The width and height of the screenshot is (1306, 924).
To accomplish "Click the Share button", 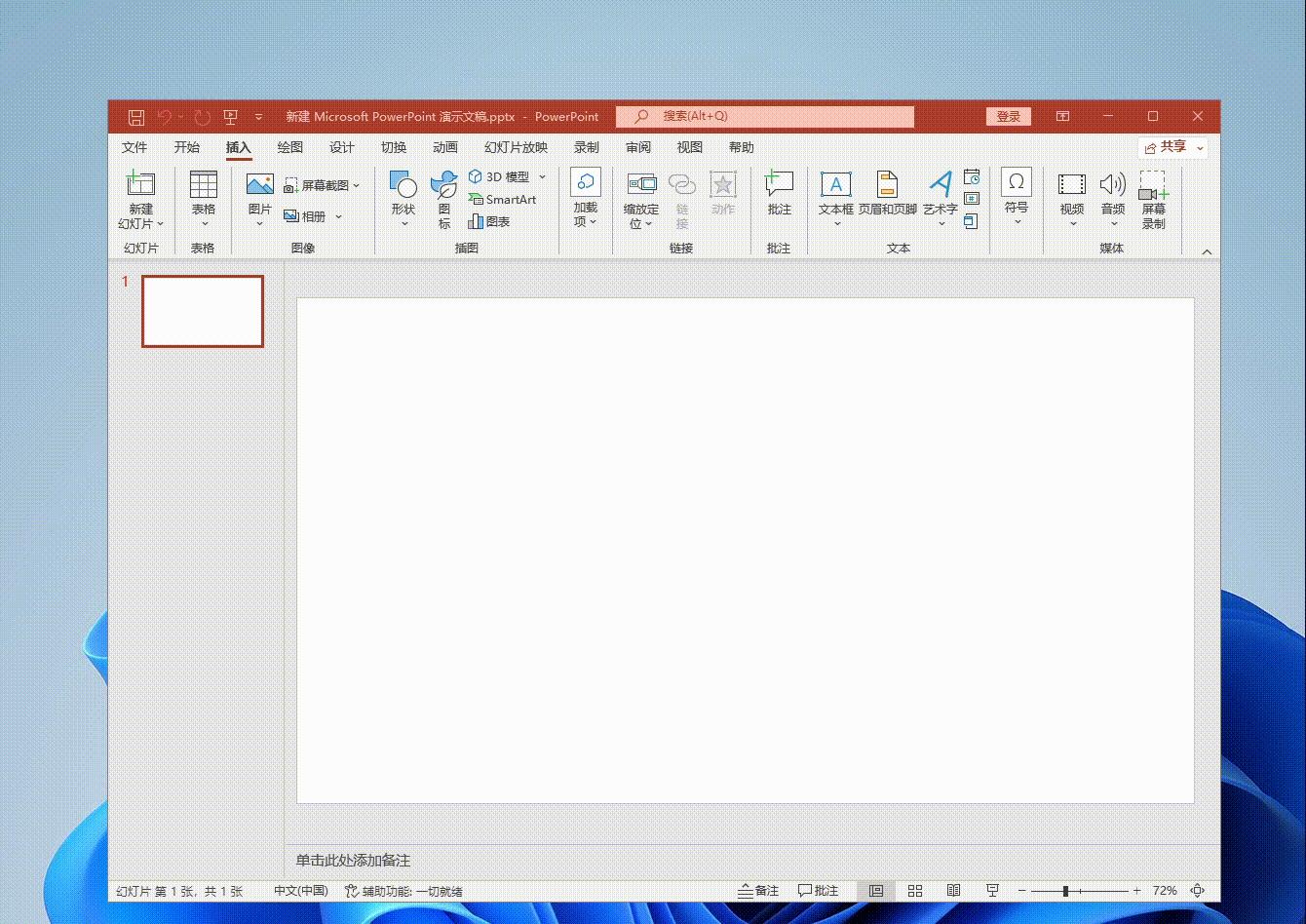I will 1172,147.
